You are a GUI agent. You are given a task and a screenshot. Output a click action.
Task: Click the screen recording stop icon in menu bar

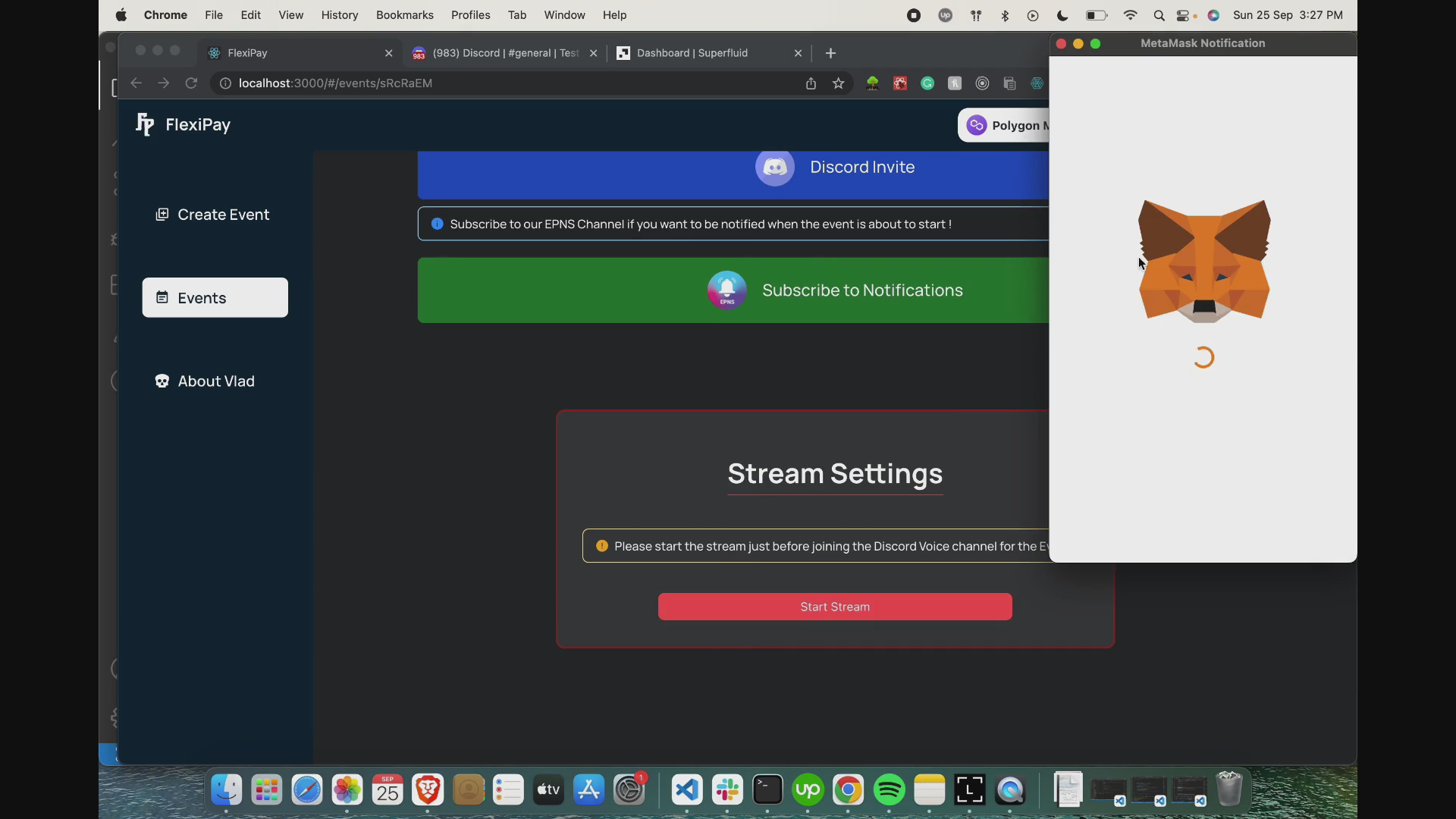(x=914, y=15)
